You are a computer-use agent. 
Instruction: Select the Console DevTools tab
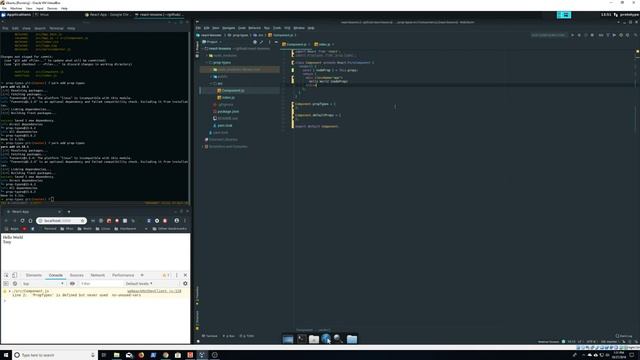pos(56,276)
